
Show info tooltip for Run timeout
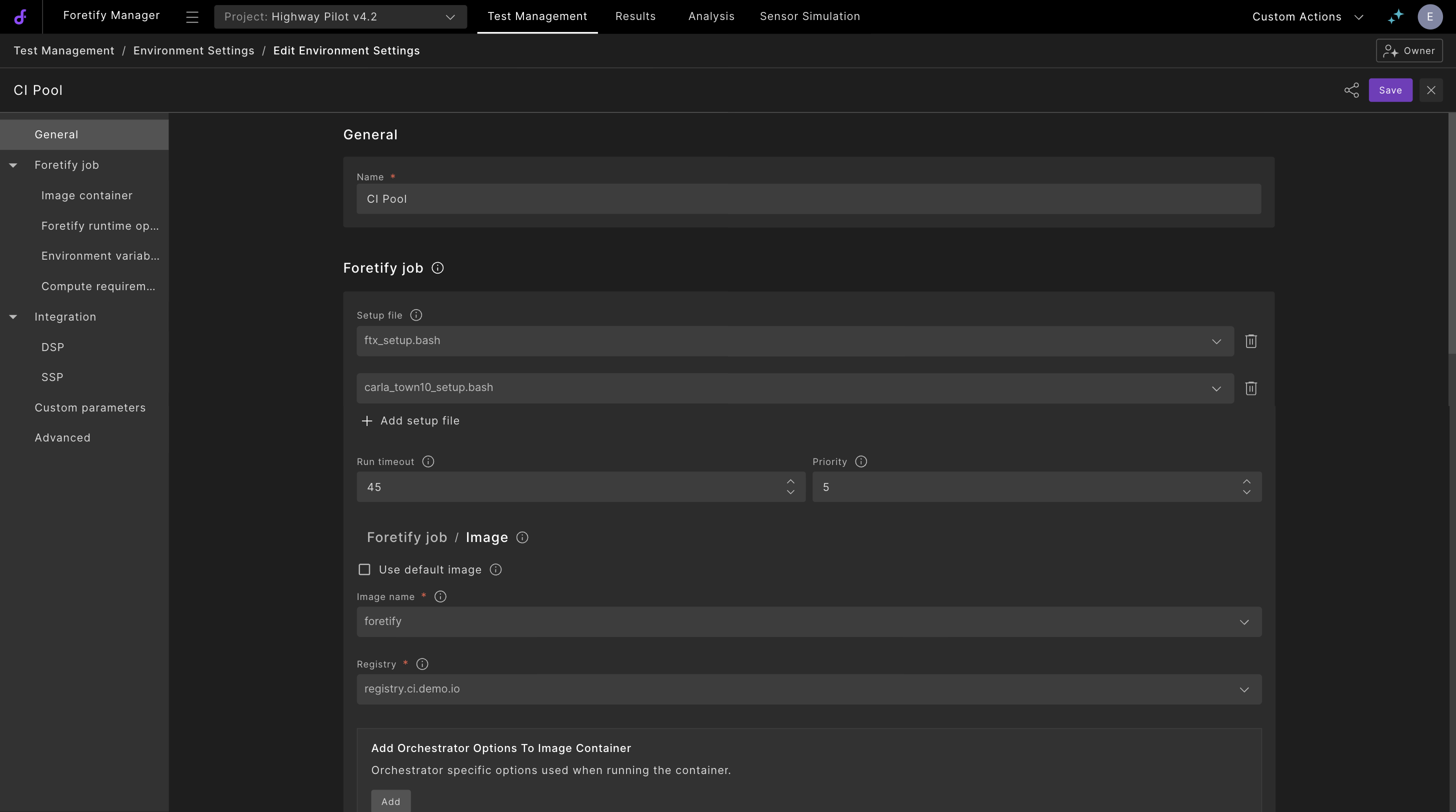428,461
